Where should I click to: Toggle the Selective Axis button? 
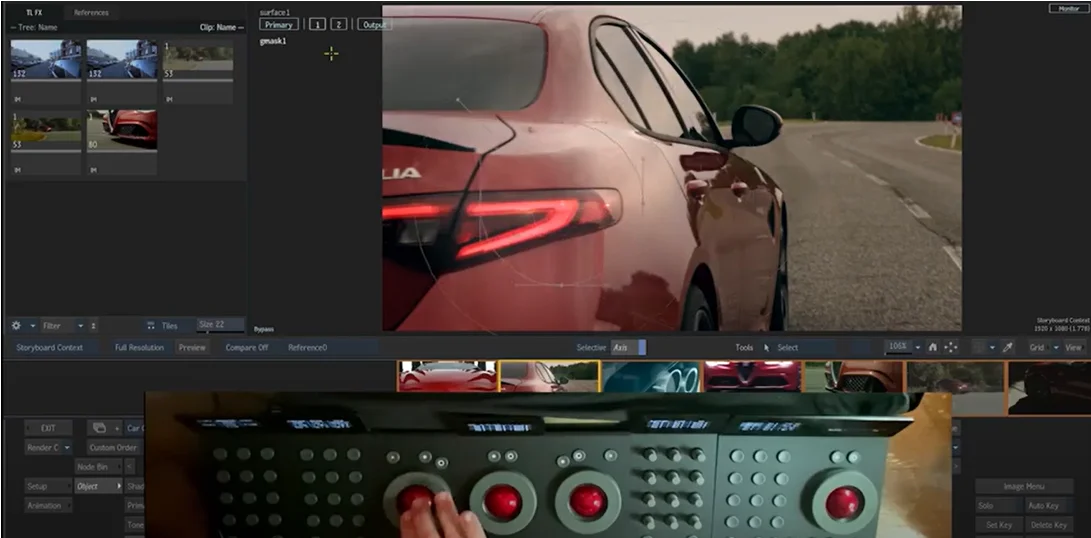(628, 347)
